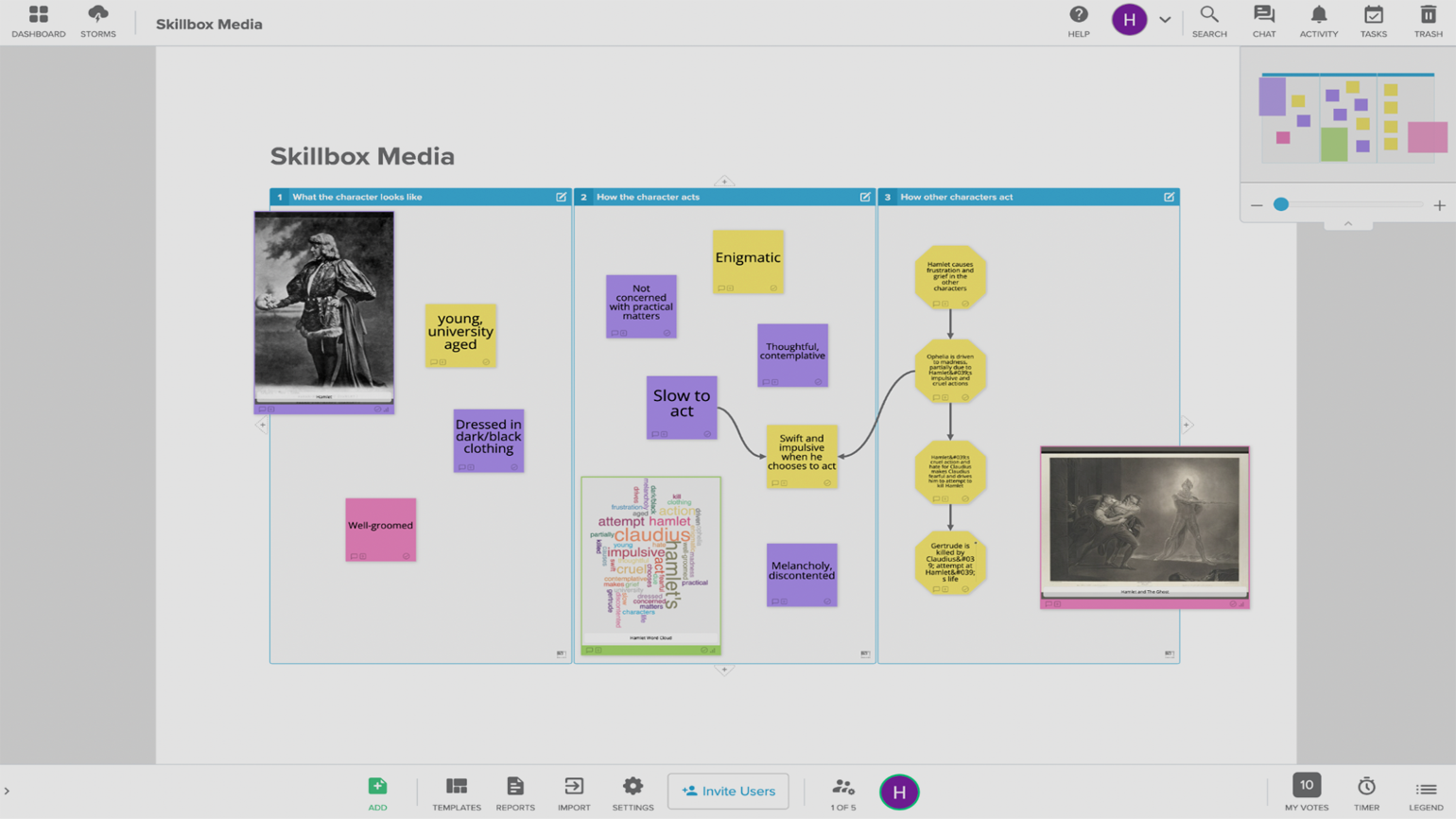Image resolution: width=1456 pixels, height=819 pixels.
Task: Expand the user account dropdown arrow
Action: (x=1165, y=20)
